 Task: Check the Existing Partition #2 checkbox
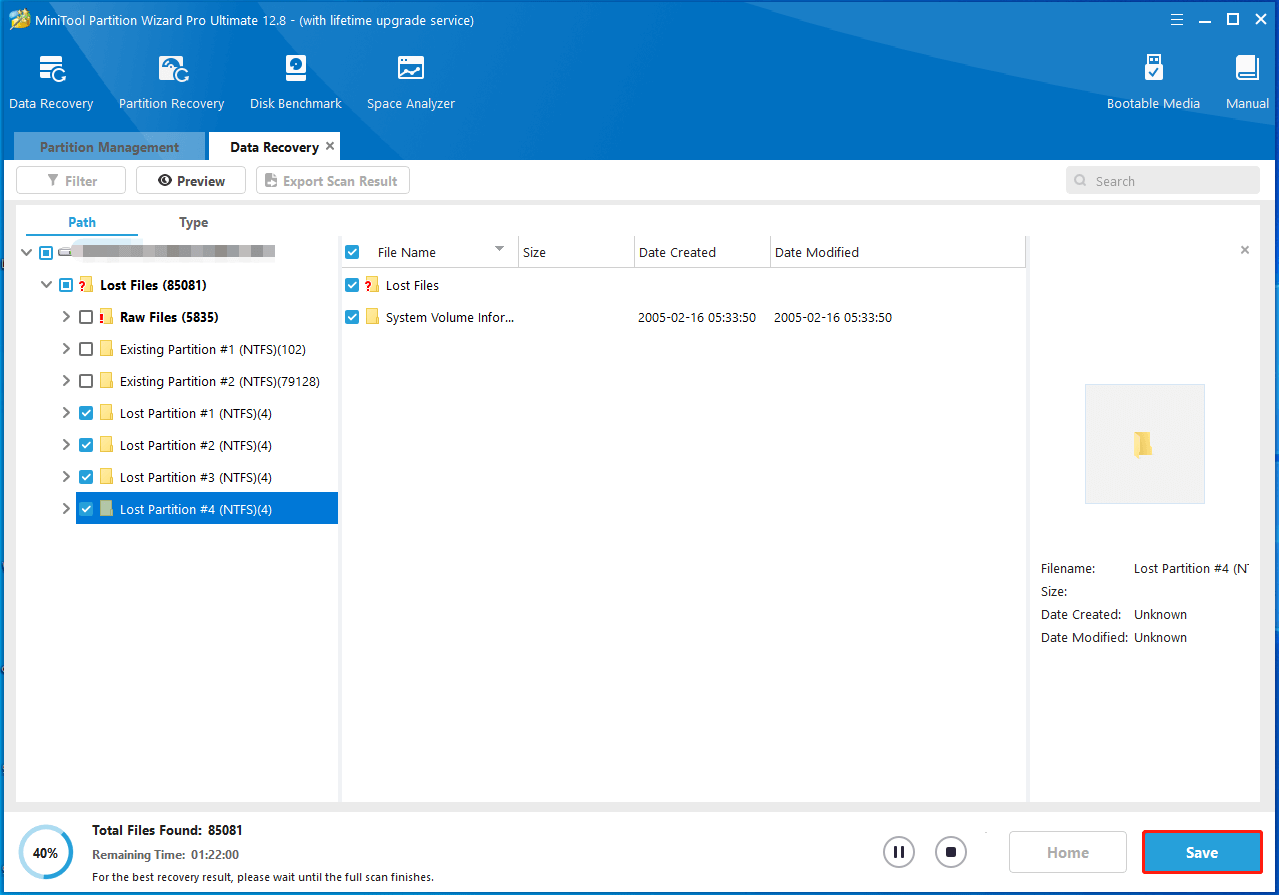tap(86, 381)
